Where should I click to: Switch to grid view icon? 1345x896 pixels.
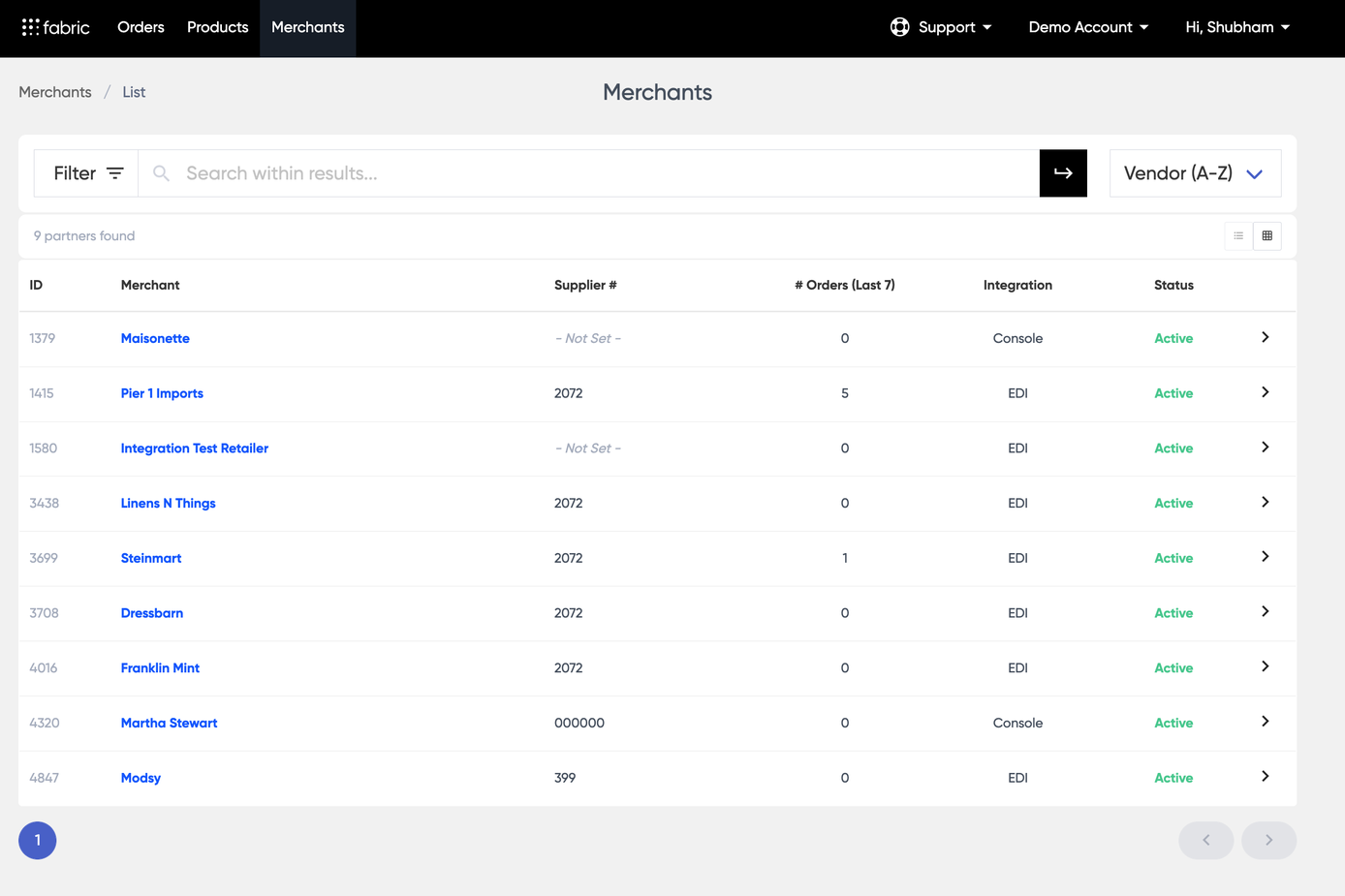pyautogui.click(x=1267, y=235)
